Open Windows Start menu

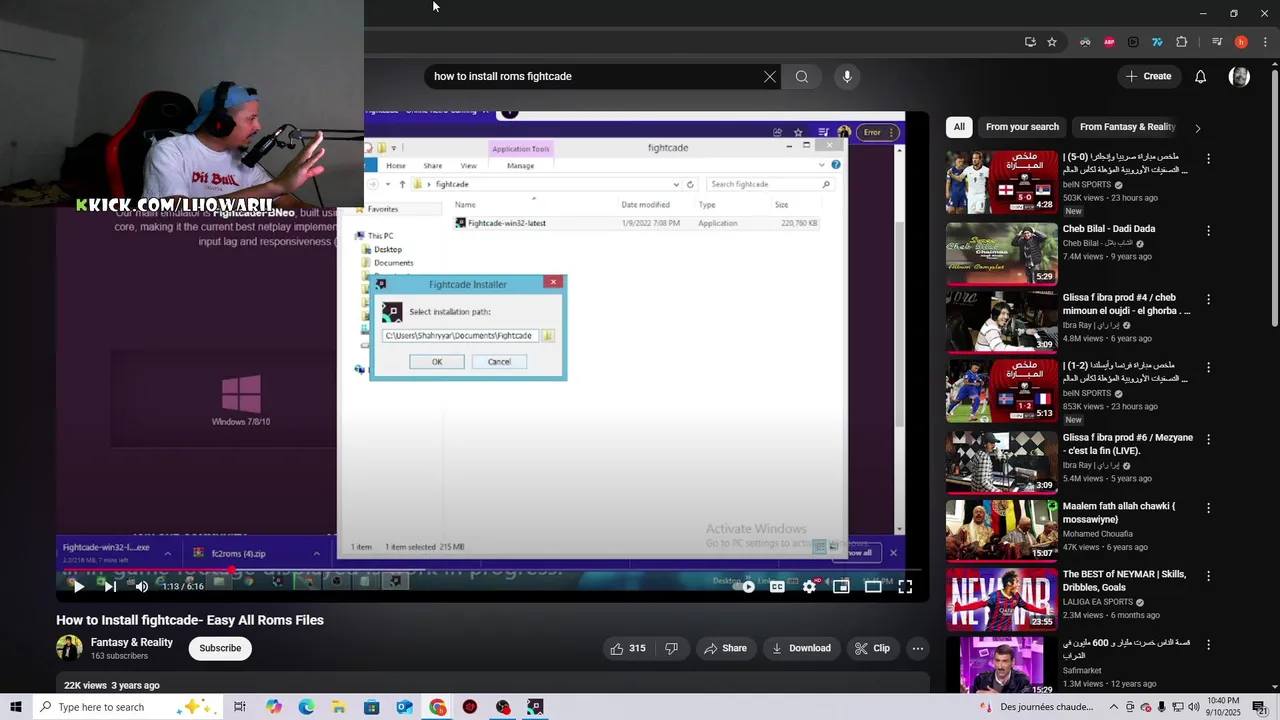tap(16, 707)
